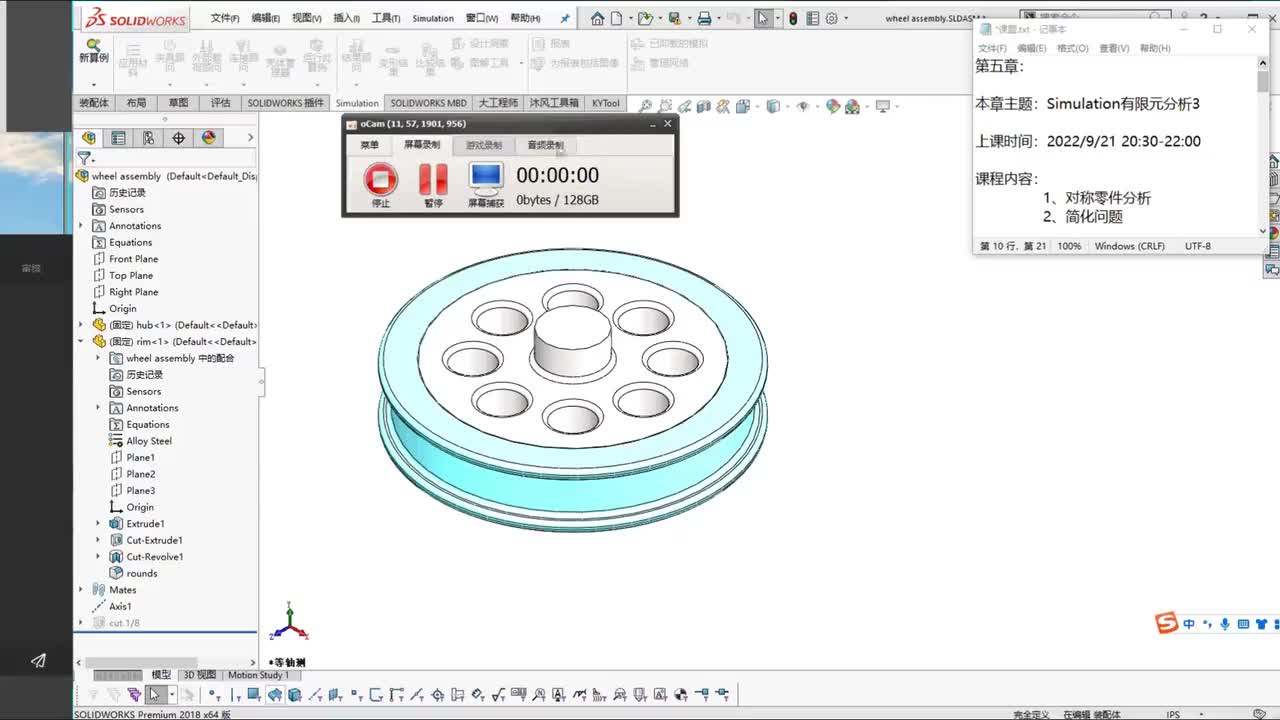Image resolution: width=1280 pixels, height=720 pixels.
Task: Open the Options gear icon
Action: tap(831, 18)
